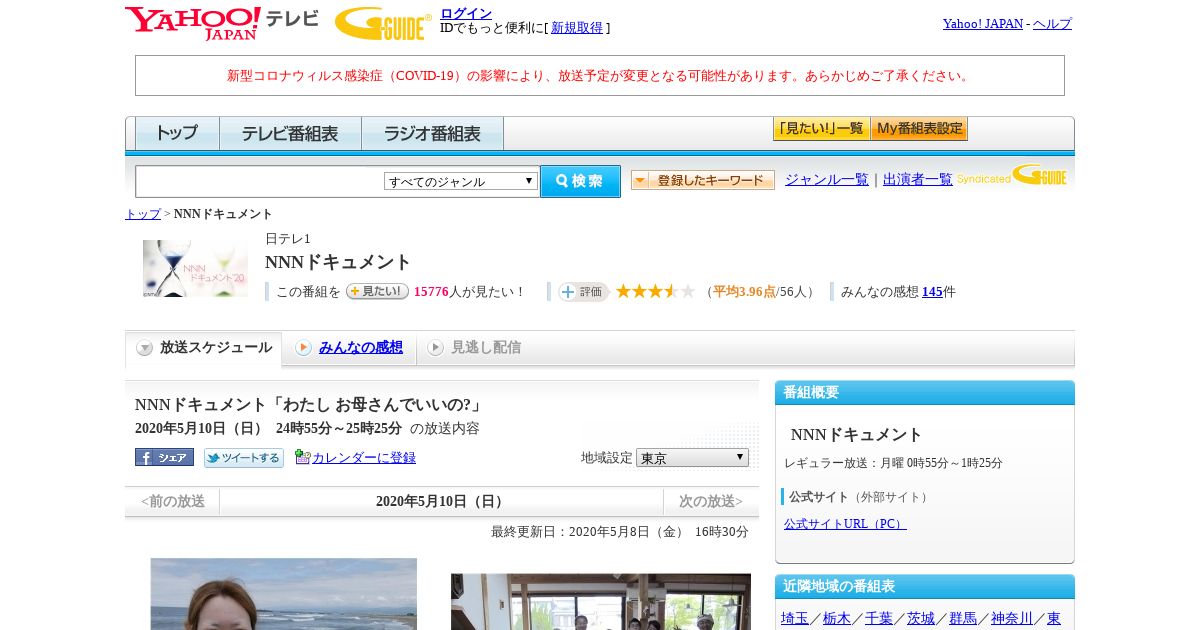Click the blue 検索 search button
This screenshot has width=1200, height=630.
[580, 181]
